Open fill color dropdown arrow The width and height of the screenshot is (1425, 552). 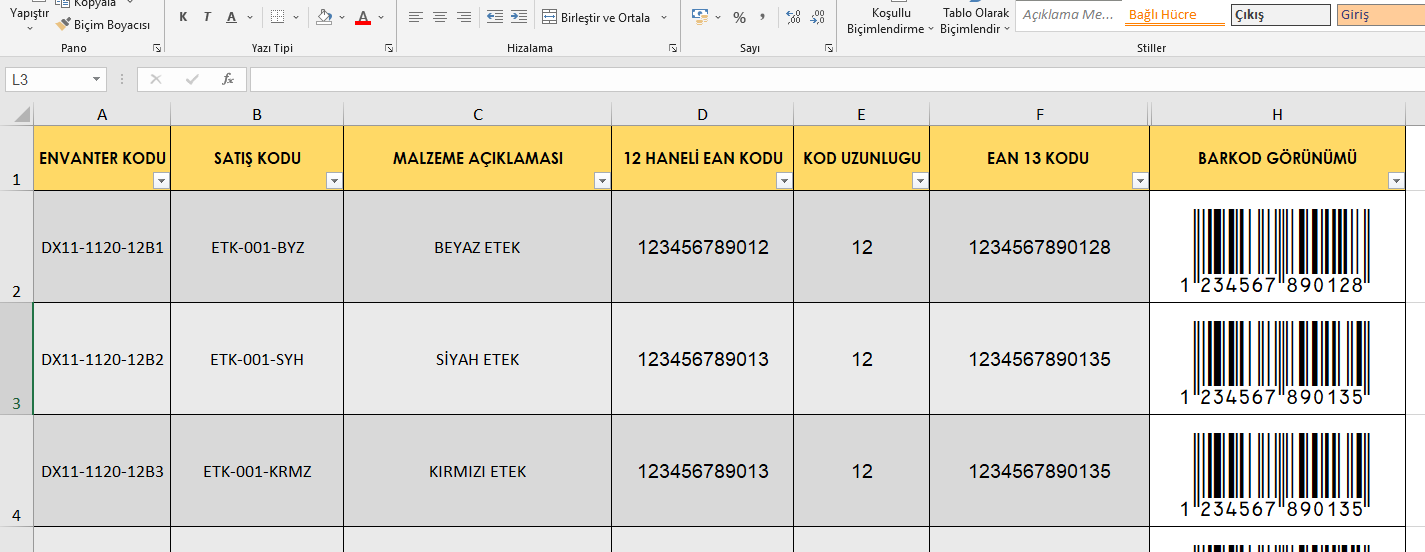coord(343,17)
